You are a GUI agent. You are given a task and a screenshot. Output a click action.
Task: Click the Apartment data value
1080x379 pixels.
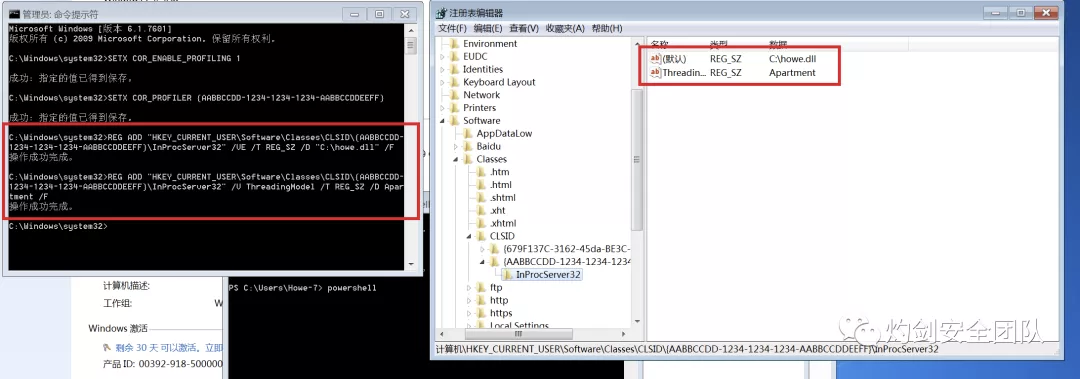point(792,72)
